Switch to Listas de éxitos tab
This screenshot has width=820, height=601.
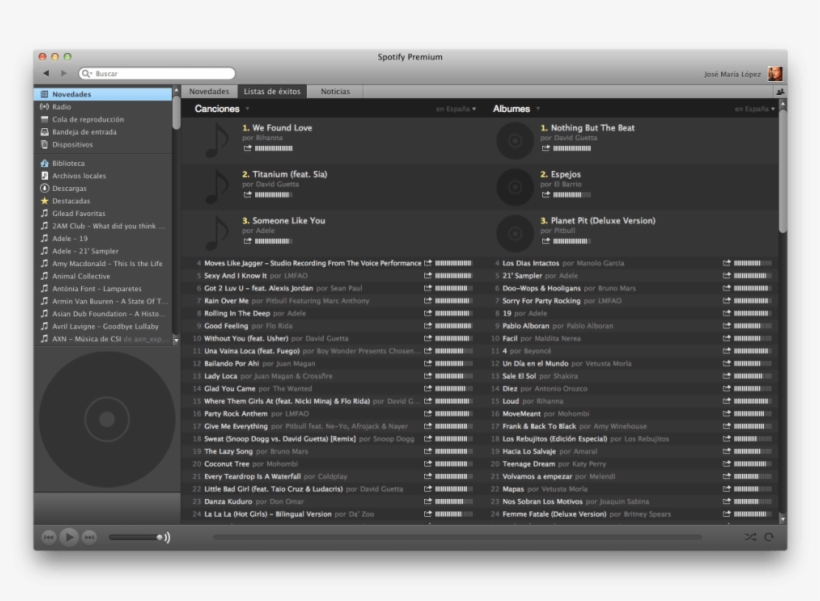(272, 92)
